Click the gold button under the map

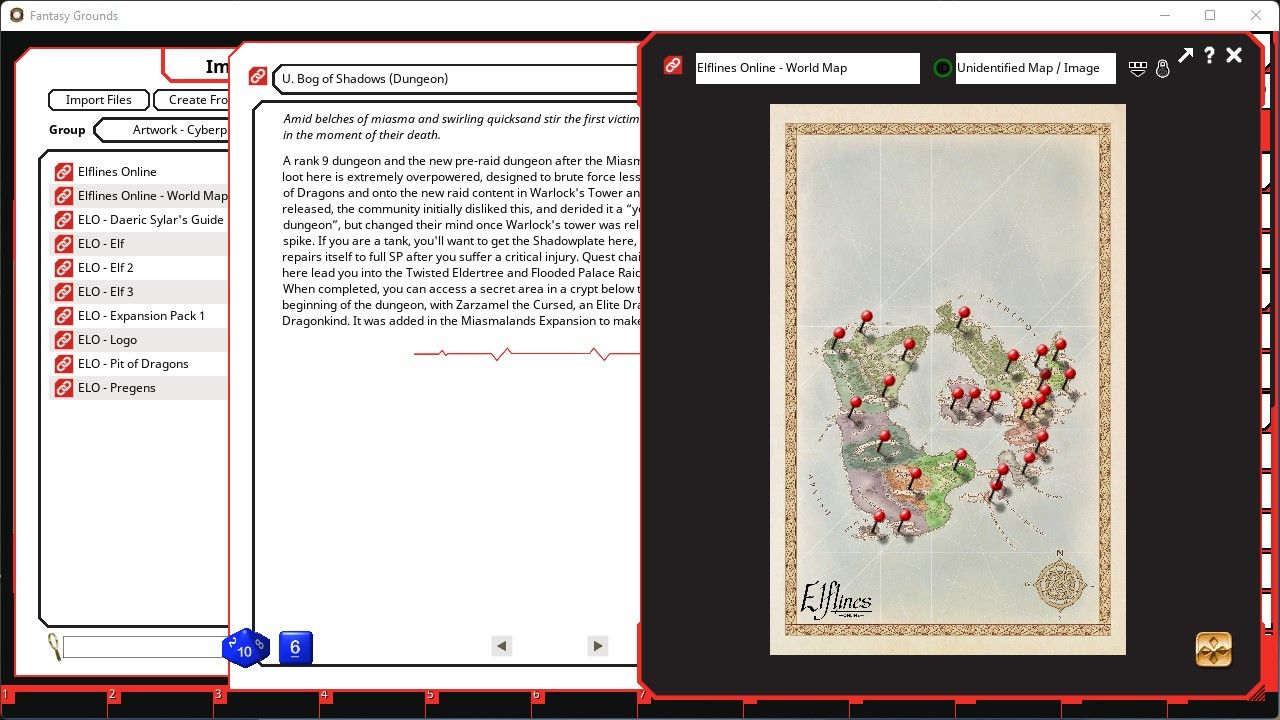coord(1213,650)
